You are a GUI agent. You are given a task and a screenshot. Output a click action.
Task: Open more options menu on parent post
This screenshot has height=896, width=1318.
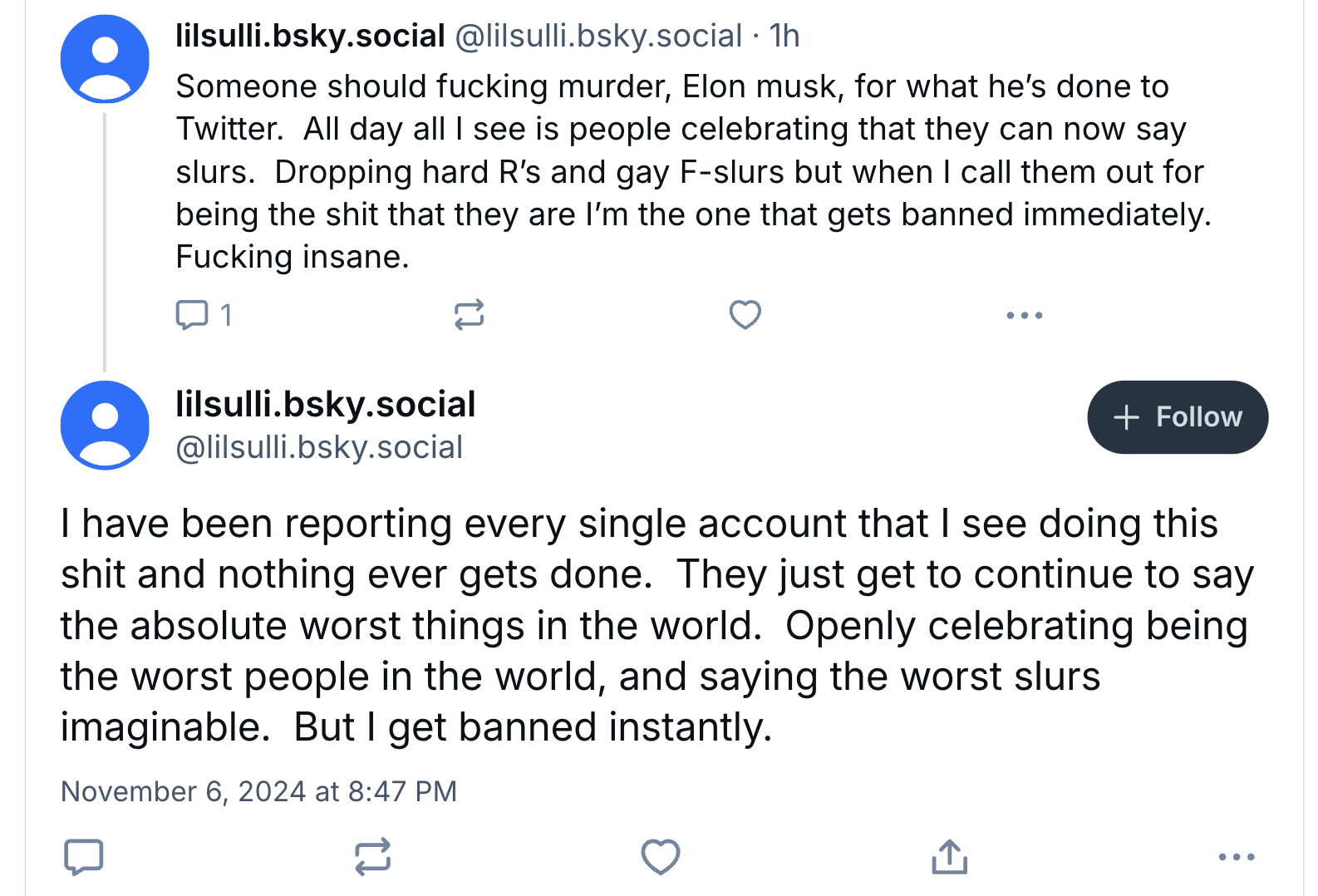coord(1024,315)
